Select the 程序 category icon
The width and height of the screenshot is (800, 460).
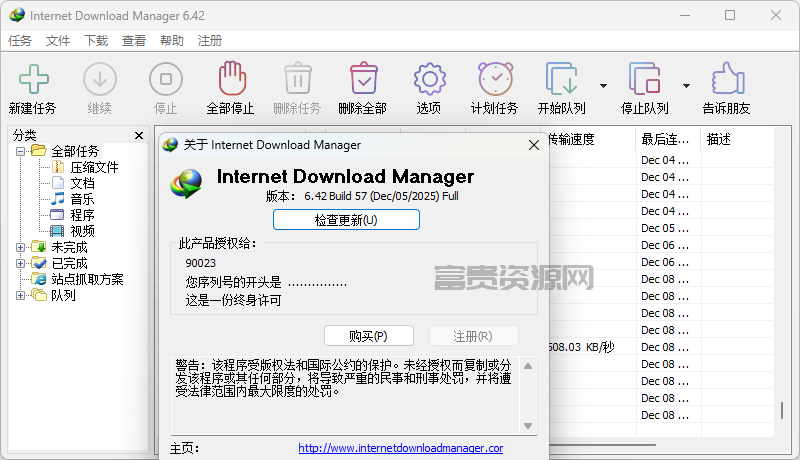(57, 215)
